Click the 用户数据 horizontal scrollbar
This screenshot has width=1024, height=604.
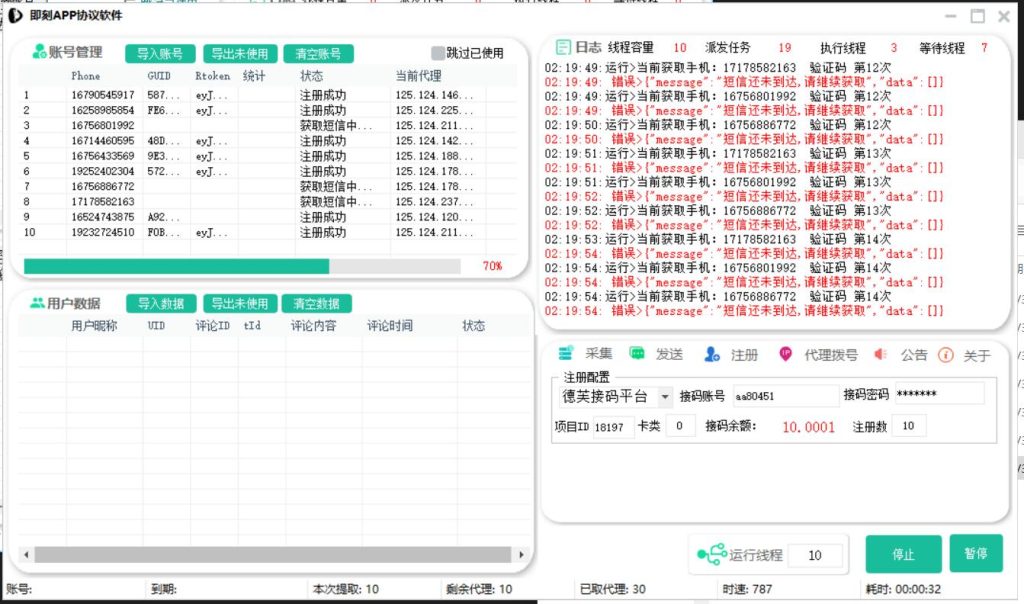pyautogui.click(x=270, y=553)
